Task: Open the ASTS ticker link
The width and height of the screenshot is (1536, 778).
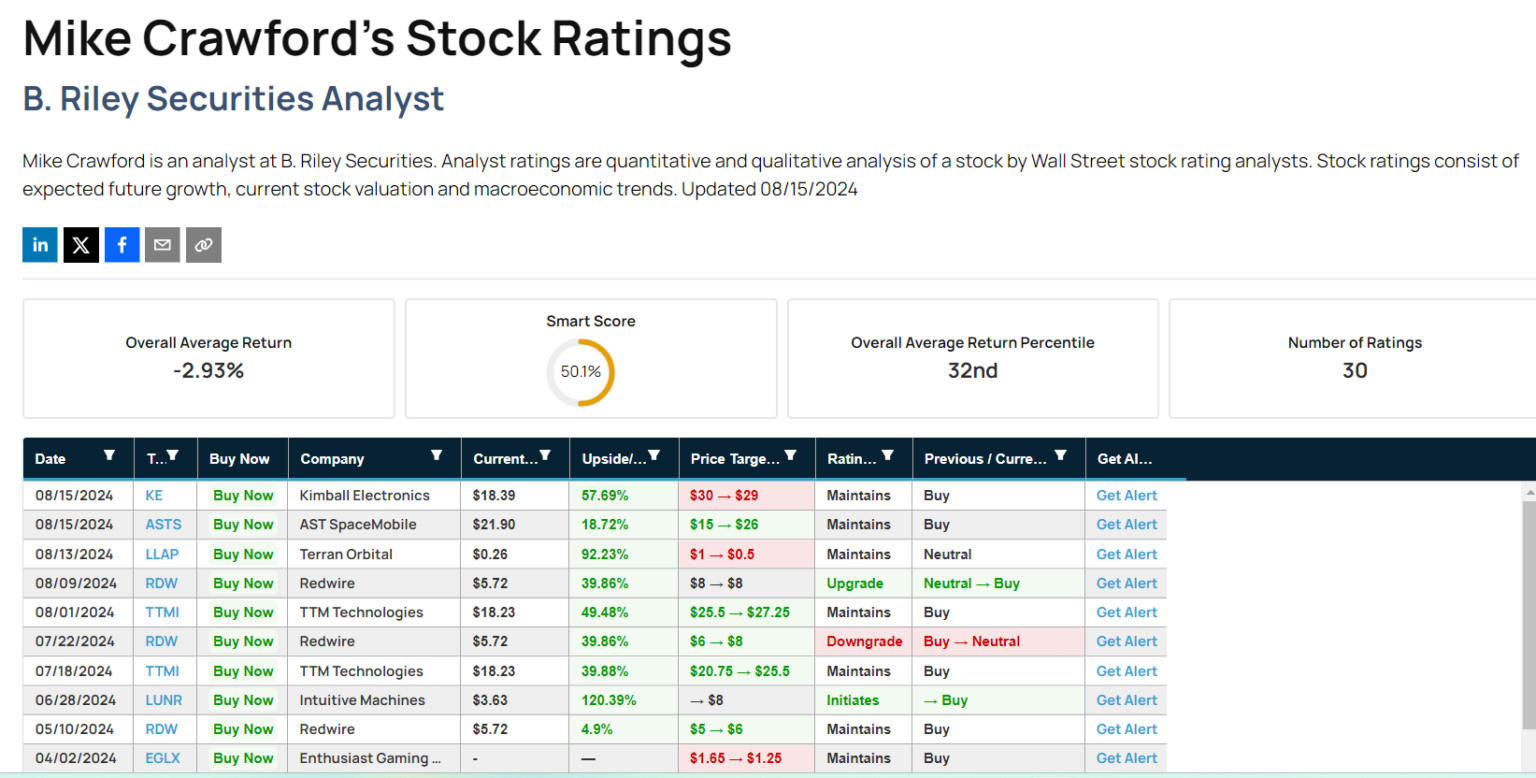Action: pyautogui.click(x=161, y=524)
